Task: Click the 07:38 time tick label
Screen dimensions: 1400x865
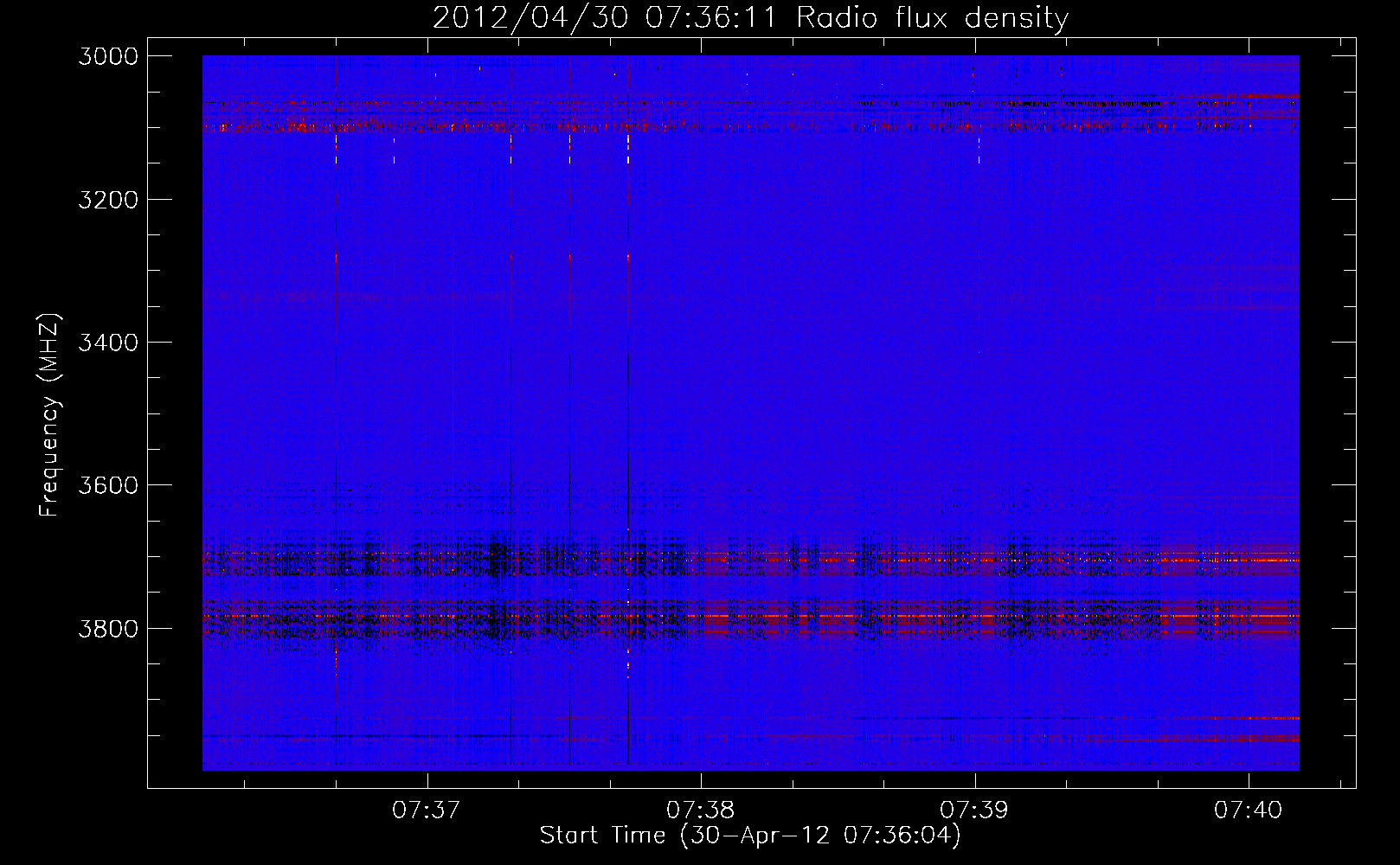Action: click(700, 811)
